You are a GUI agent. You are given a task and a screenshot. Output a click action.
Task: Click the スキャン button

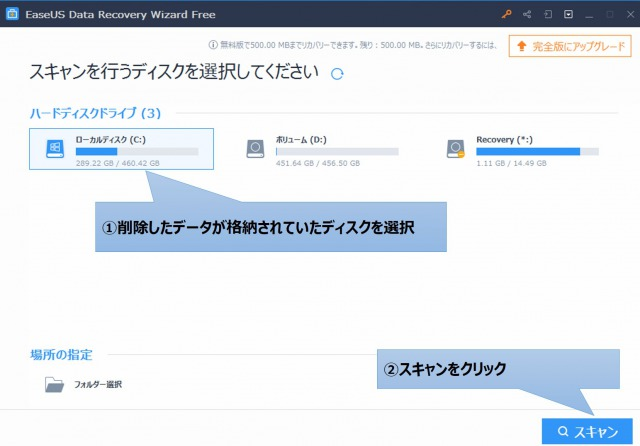(x=587, y=431)
